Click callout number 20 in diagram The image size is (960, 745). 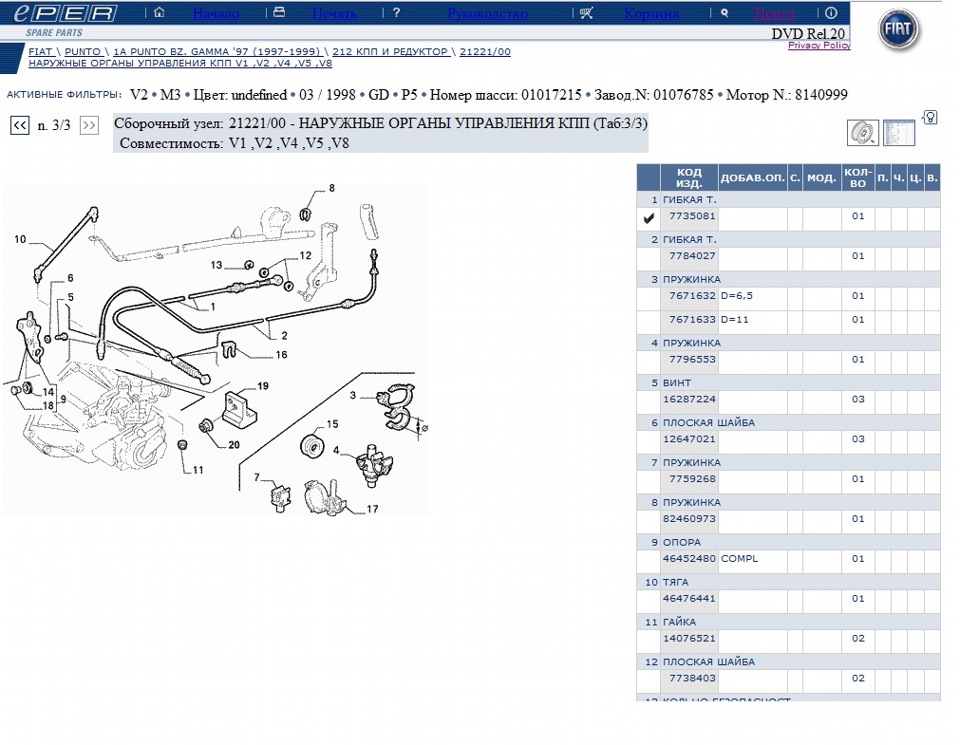[234, 445]
